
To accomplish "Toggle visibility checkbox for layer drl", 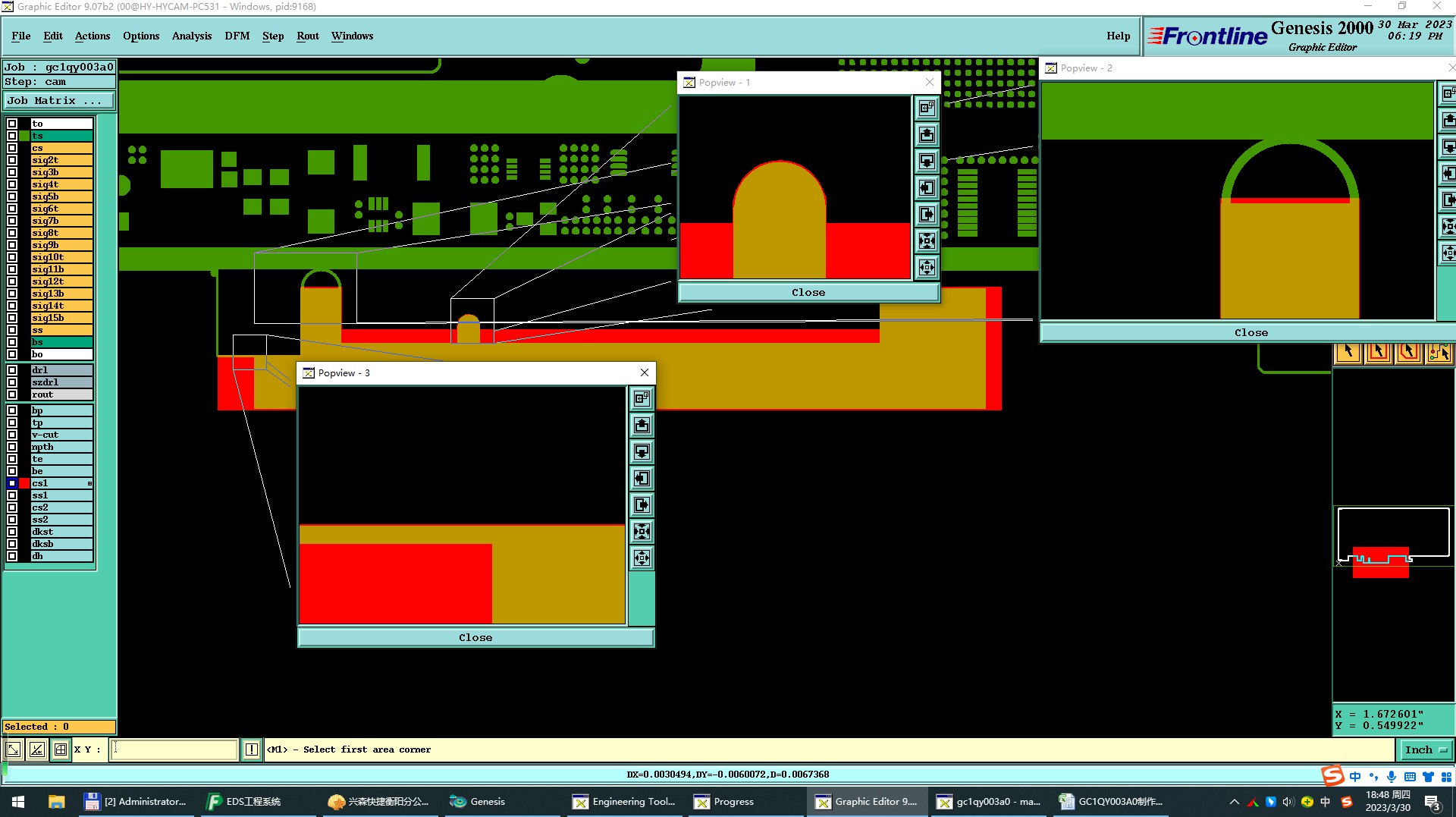I will click(12, 370).
